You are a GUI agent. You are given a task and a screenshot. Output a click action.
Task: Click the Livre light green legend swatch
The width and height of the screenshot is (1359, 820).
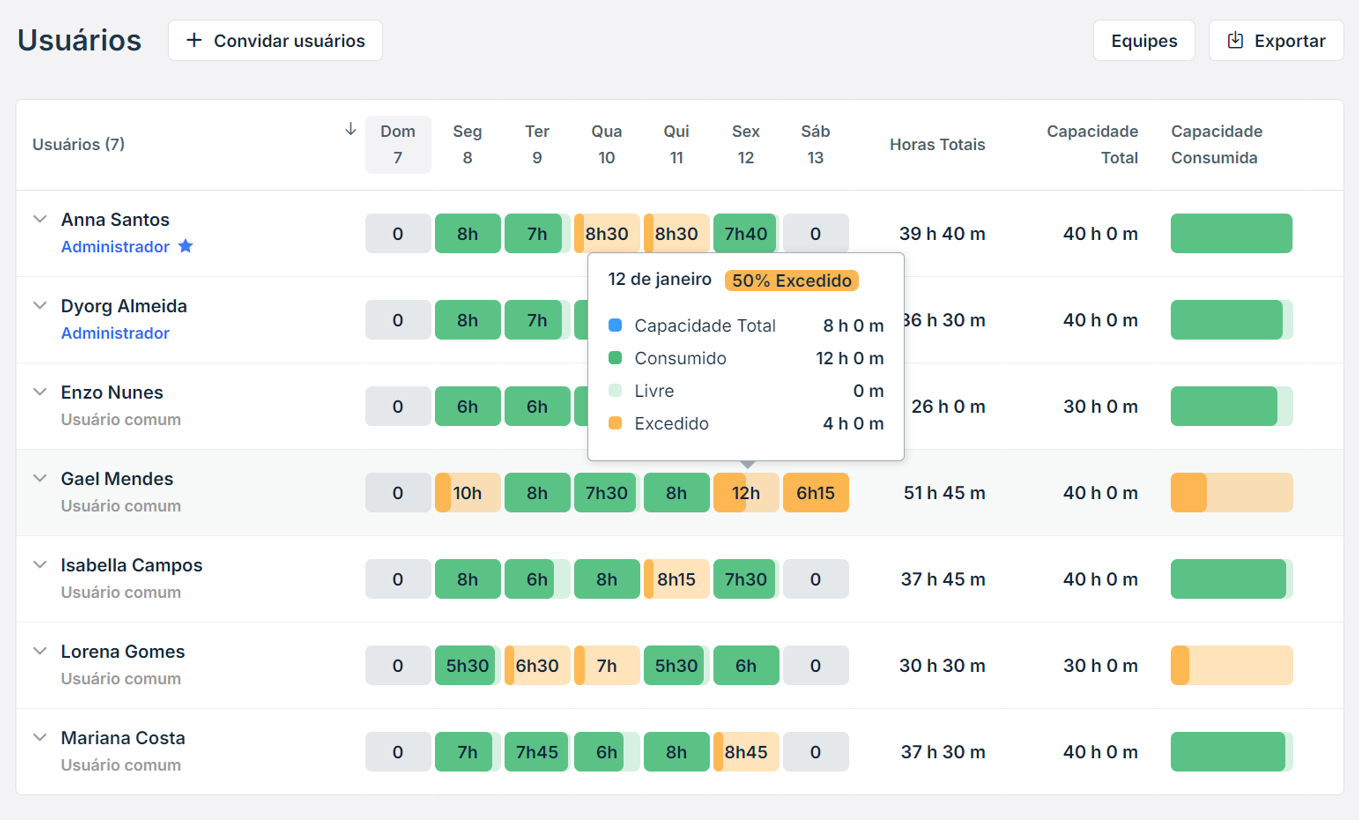point(615,391)
